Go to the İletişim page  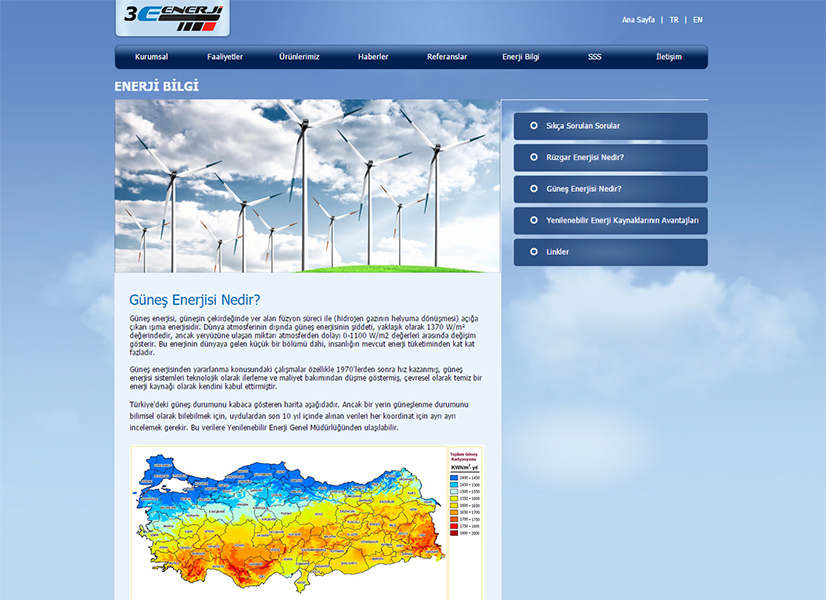(668, 57)
